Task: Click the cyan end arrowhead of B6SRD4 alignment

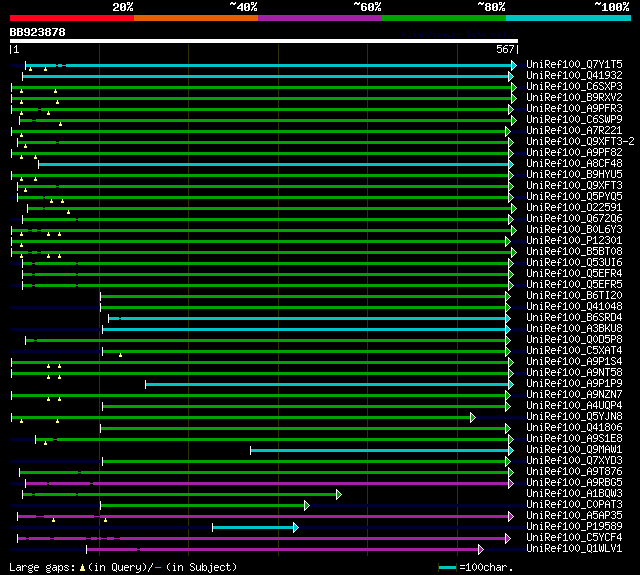Action: point(508,319)
